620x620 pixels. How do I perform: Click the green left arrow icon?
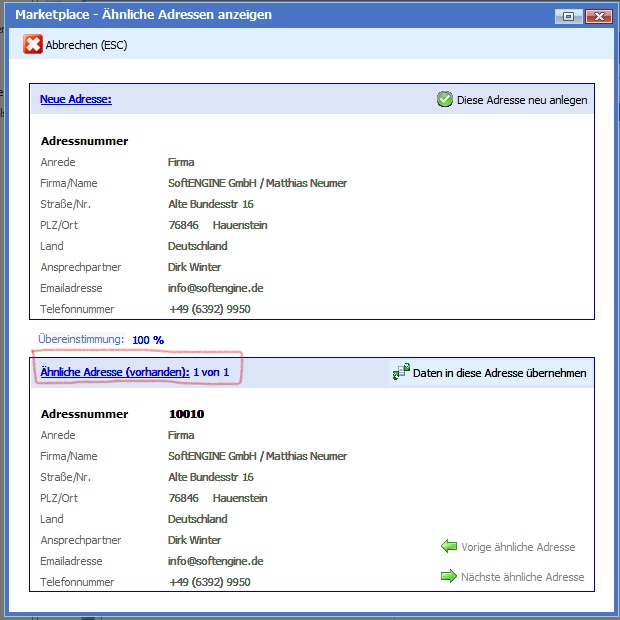tap(449, 546)
